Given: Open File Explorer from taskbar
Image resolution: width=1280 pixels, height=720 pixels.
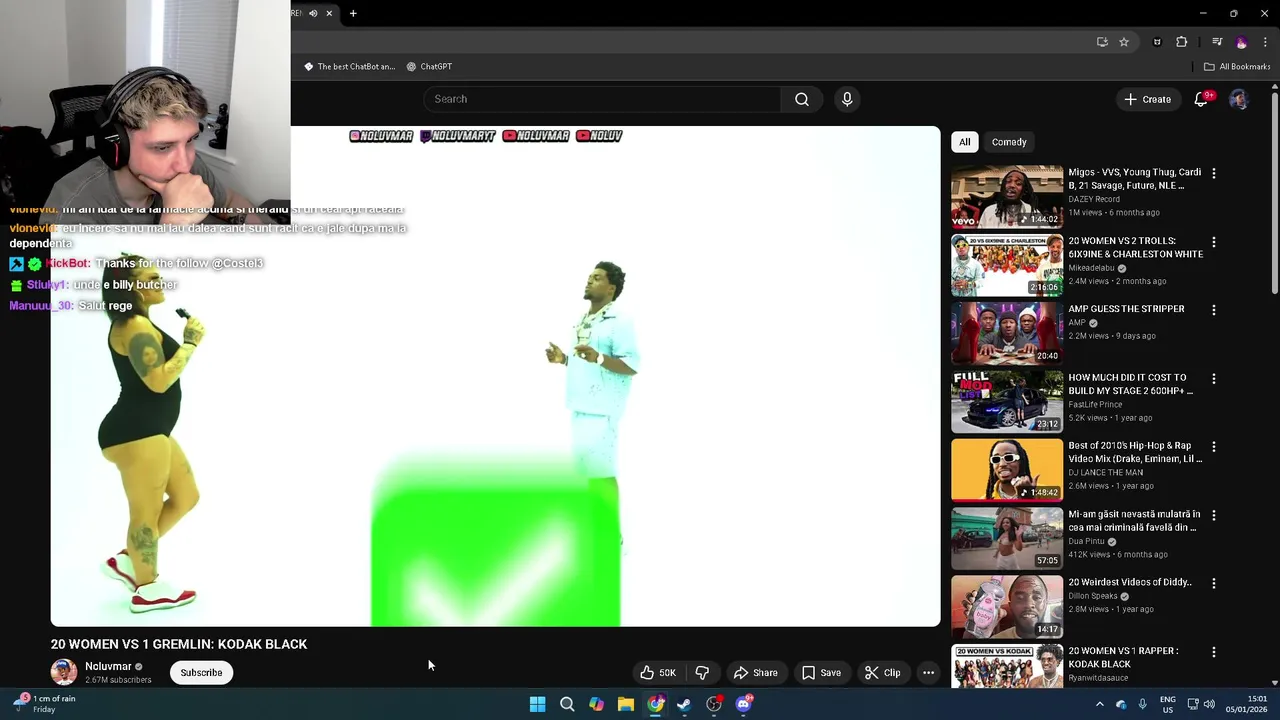Looking at the screenshot, I should 626,704.
